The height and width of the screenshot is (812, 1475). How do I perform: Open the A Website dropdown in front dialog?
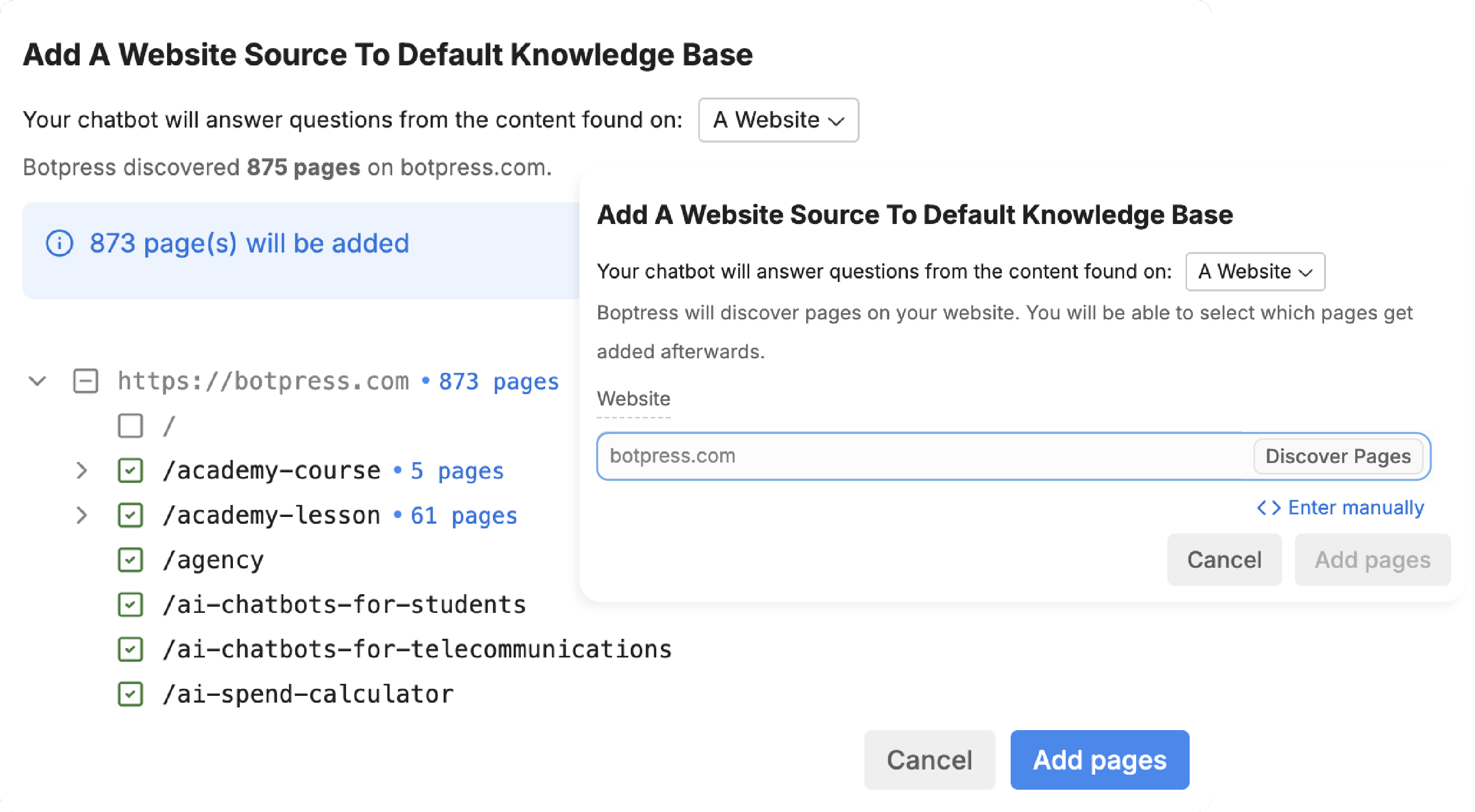coord(1255,272)
